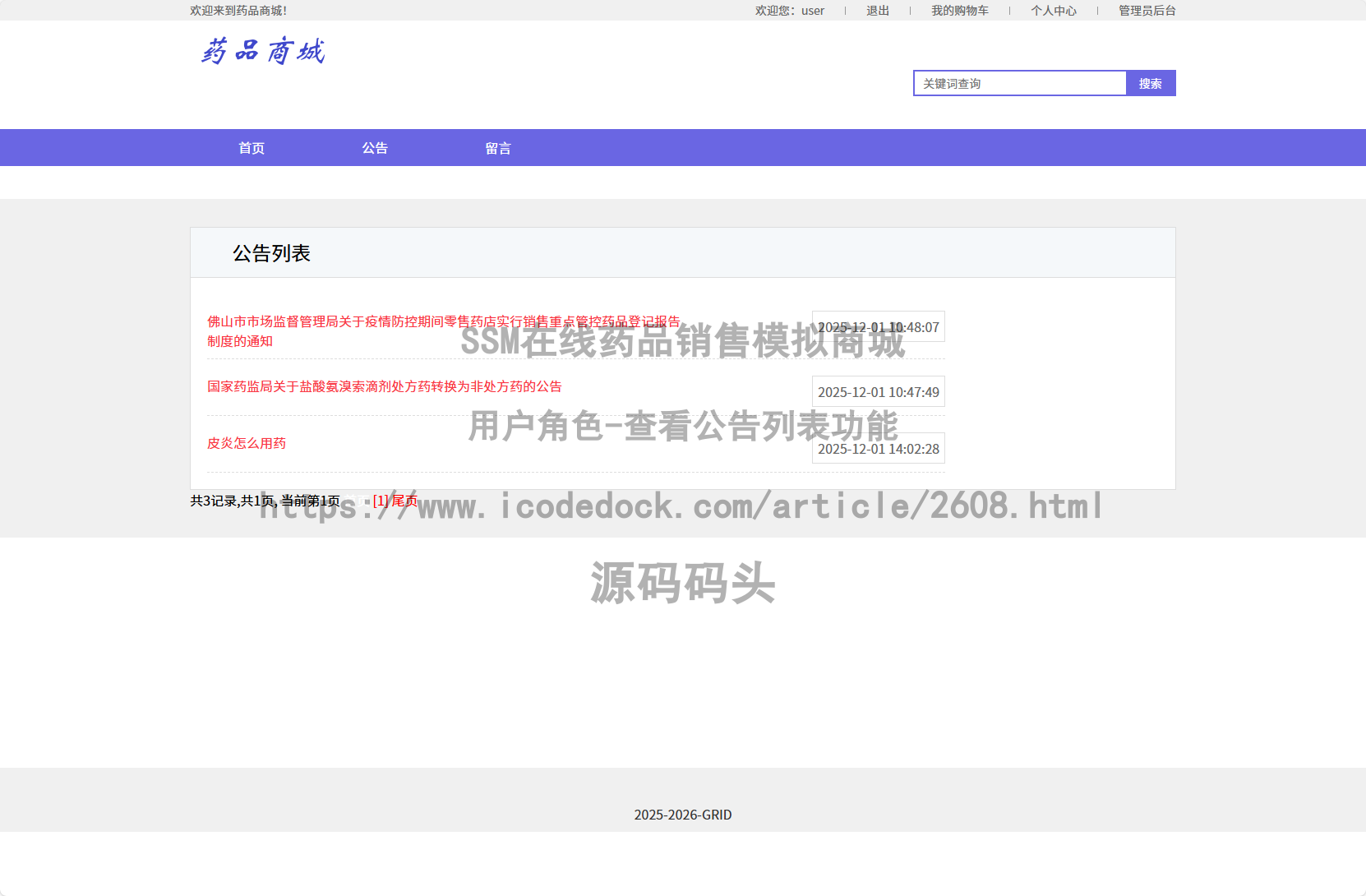Click the 公告列表 section header
The width and height of the screenshot is (1366, 896).
(x=274, y=253)
